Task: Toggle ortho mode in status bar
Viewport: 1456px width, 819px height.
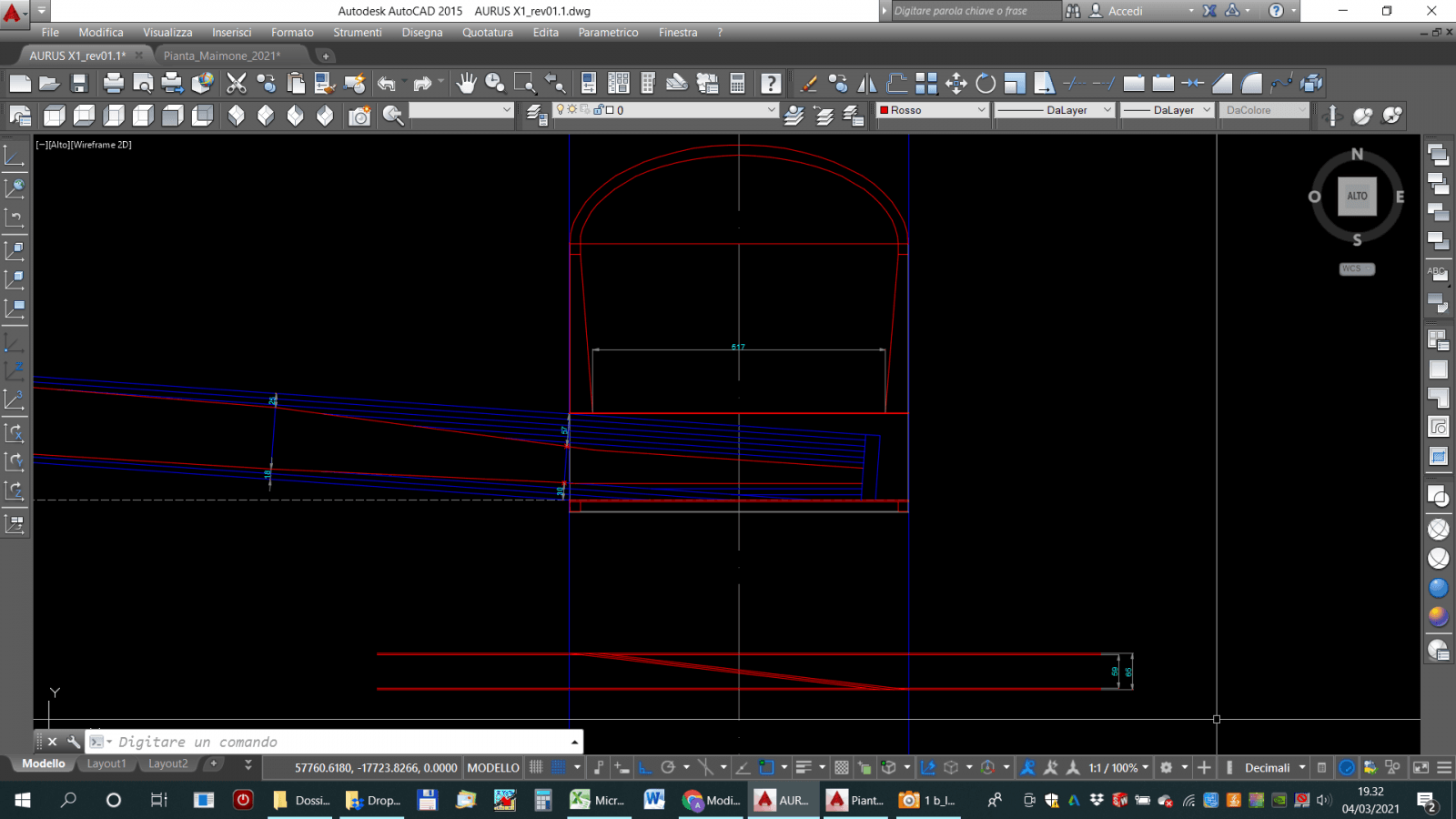Action: point(645,768)
